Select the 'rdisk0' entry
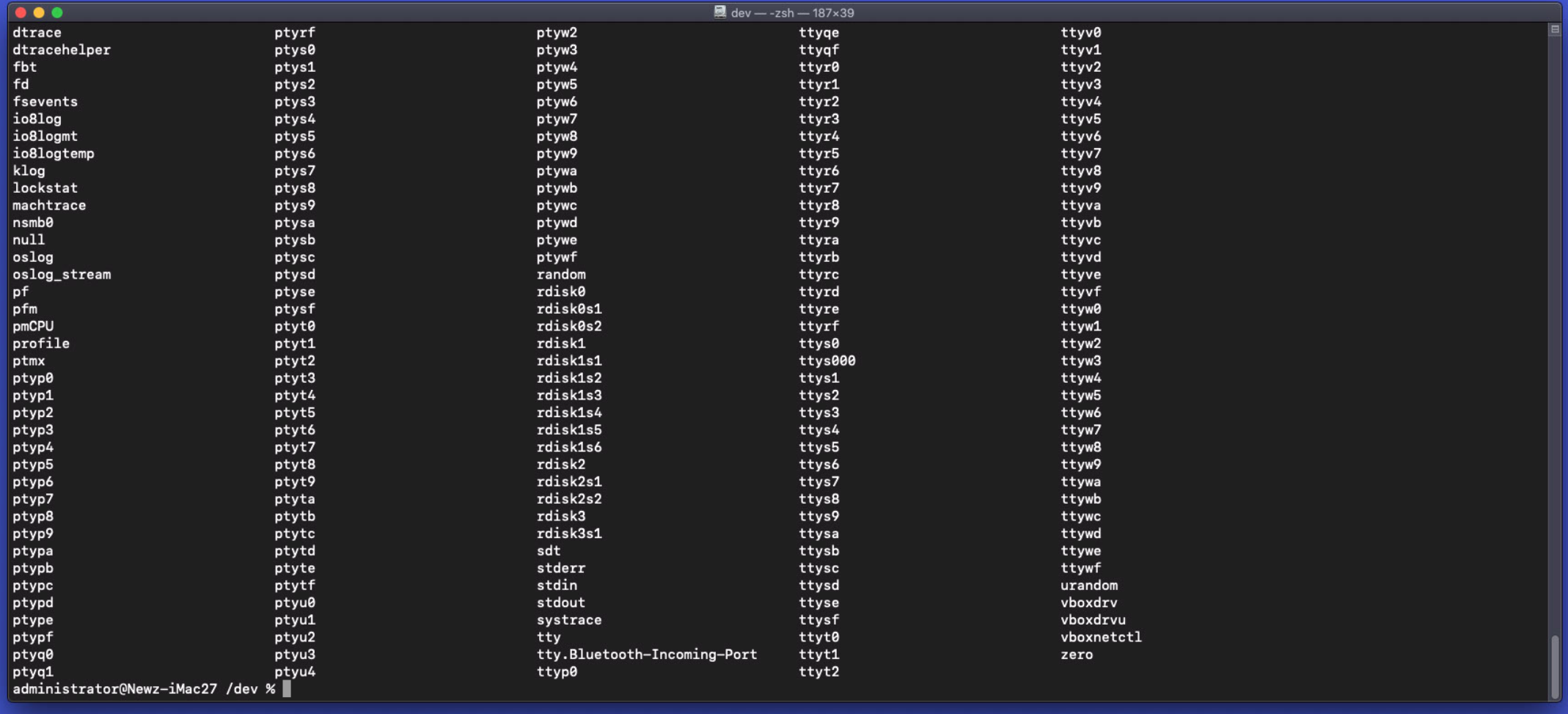 pyautogui.click(x=561, y=292)
